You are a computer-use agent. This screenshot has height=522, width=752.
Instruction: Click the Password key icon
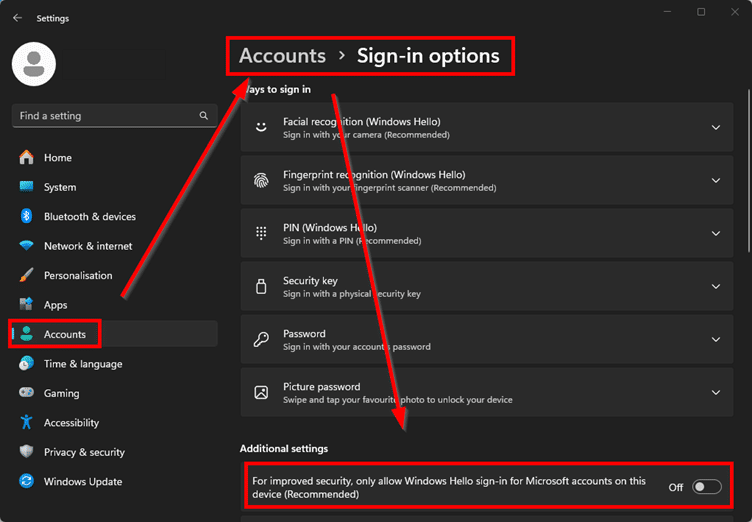coord(261,339)
